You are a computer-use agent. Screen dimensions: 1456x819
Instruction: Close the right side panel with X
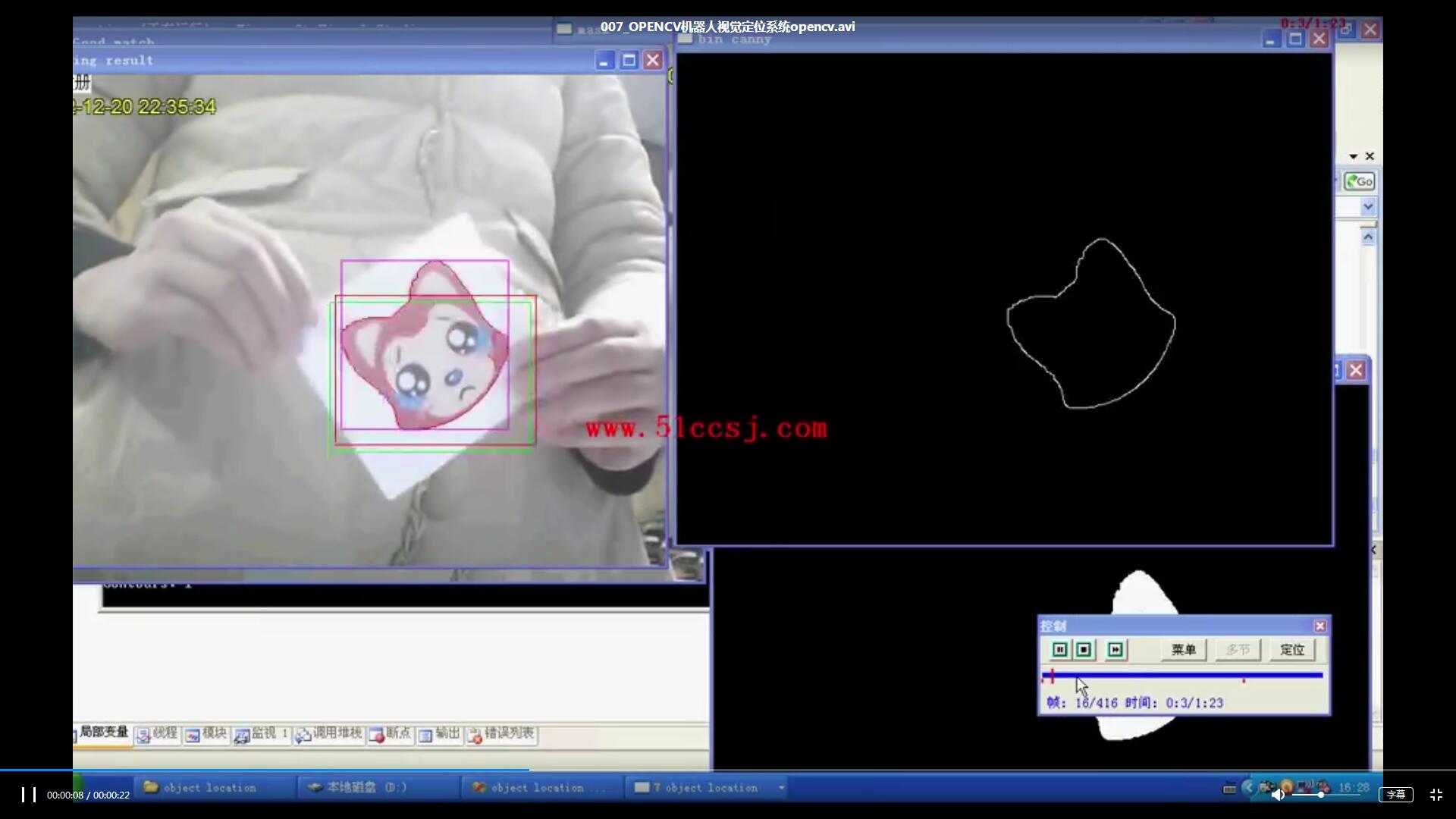[1370, 156]
